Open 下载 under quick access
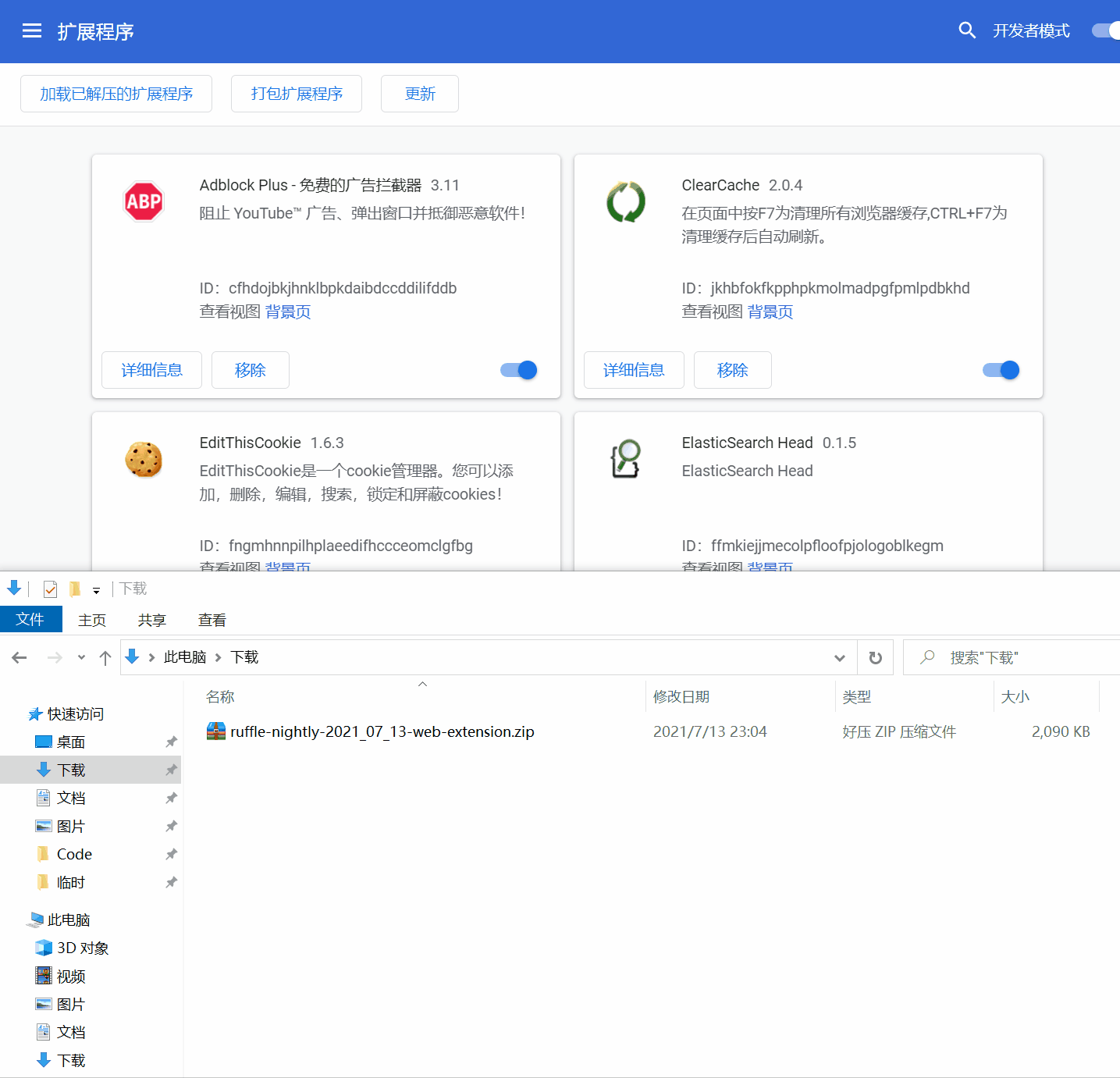The height and width of the screenshot is (1078, 1120). (x=71, y=770)
